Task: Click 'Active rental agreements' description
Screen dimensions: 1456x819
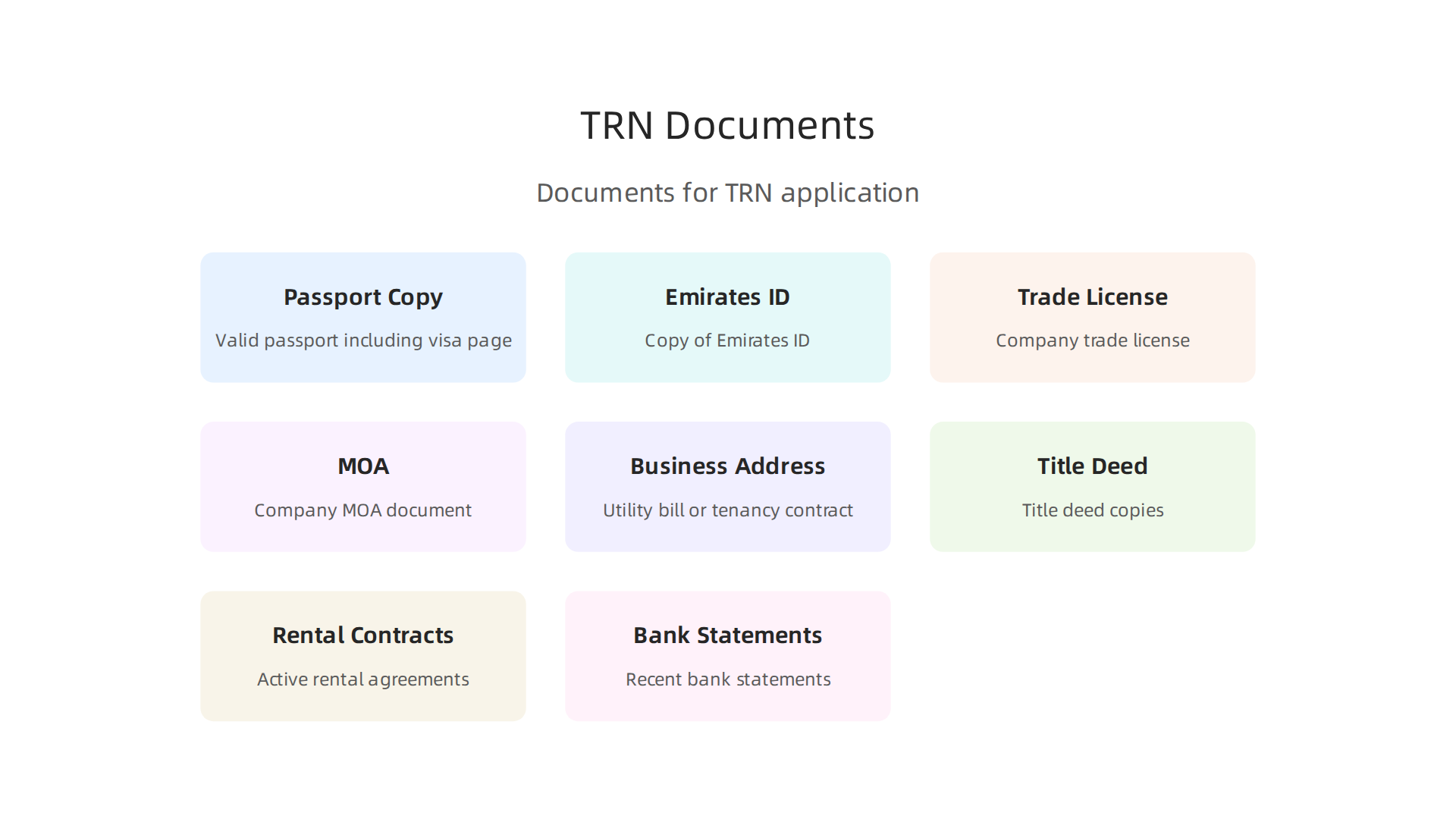Action: coord(363,679)
